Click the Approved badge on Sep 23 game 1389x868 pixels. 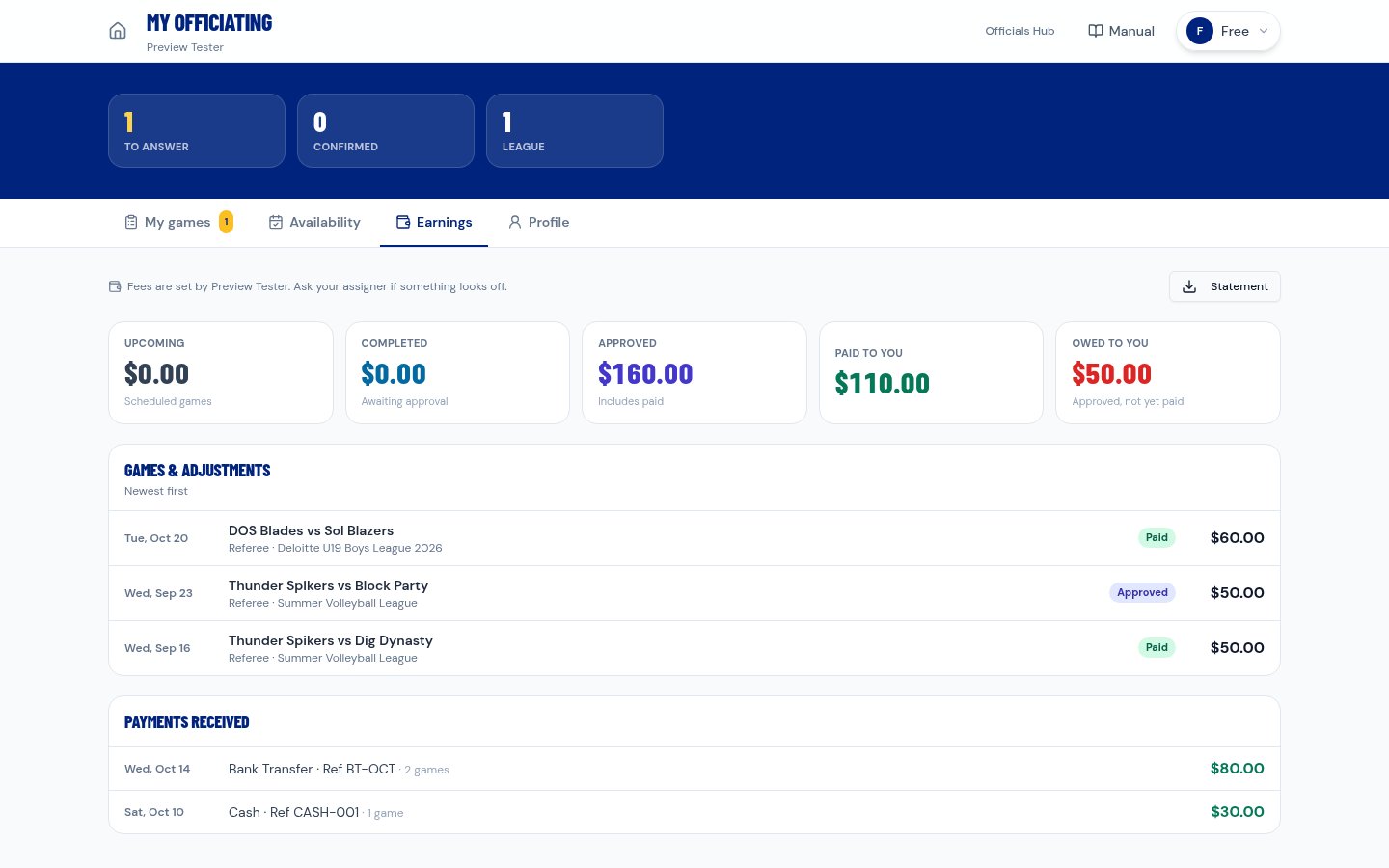pos(1142,593)
